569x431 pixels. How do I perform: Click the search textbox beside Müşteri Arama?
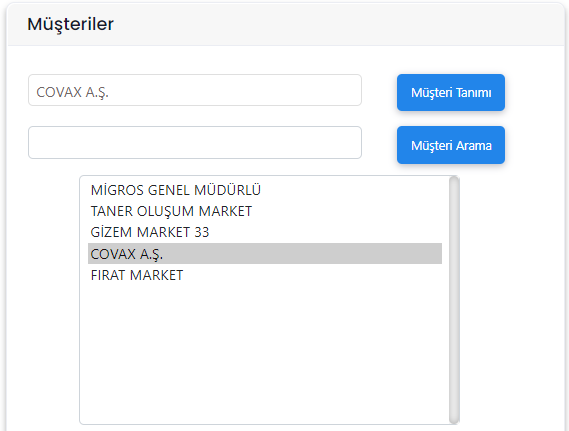point(195,143)
